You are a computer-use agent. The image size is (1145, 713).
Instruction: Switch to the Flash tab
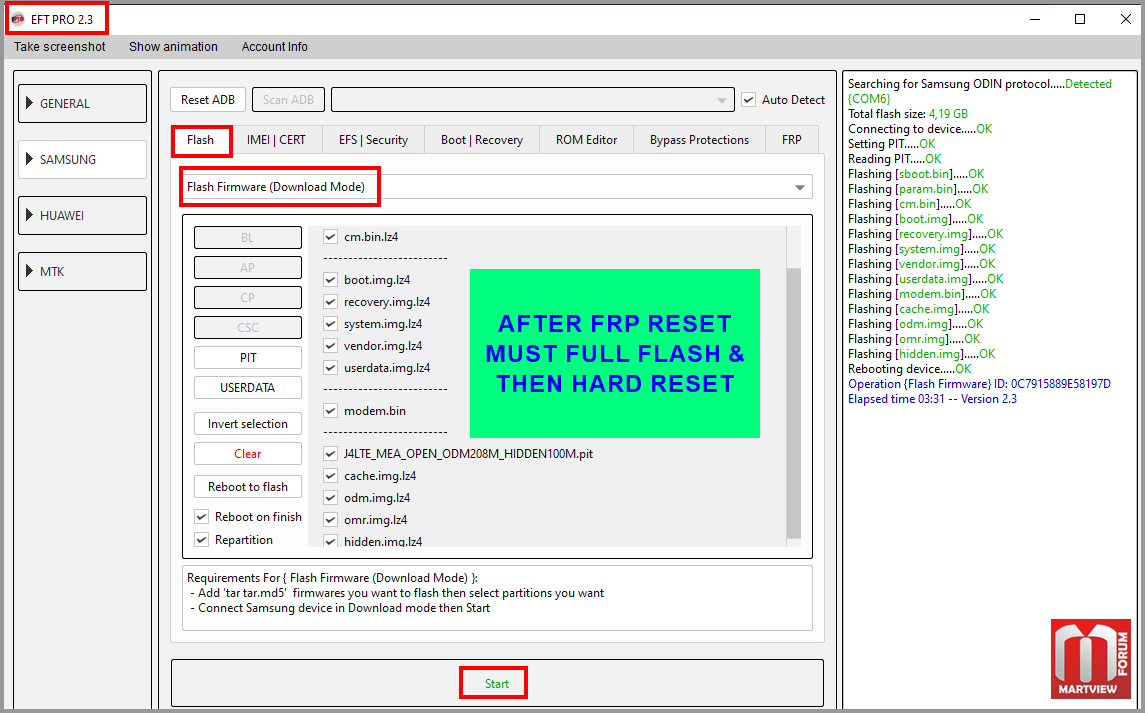click(x=201, y=140)
